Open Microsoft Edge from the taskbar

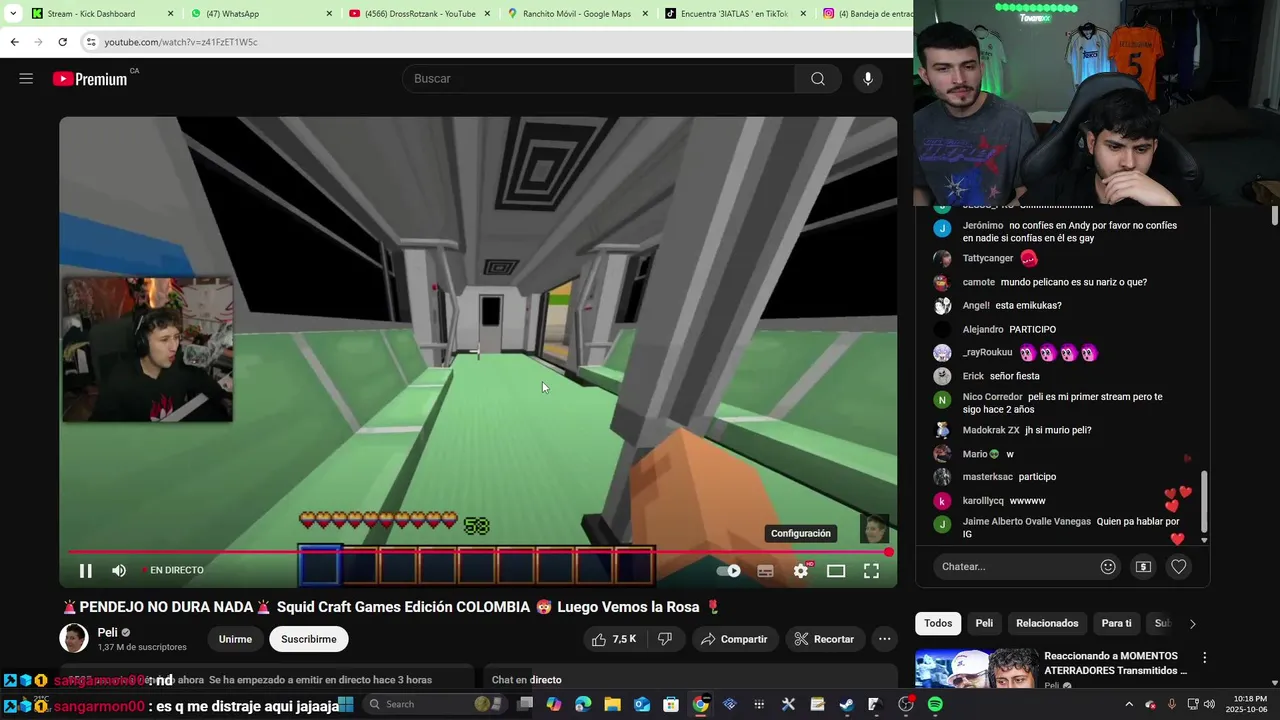tap(583, 704)
